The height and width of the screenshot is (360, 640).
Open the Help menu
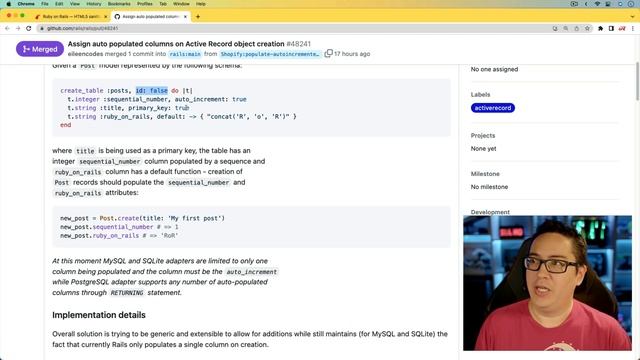pos(200,4)
